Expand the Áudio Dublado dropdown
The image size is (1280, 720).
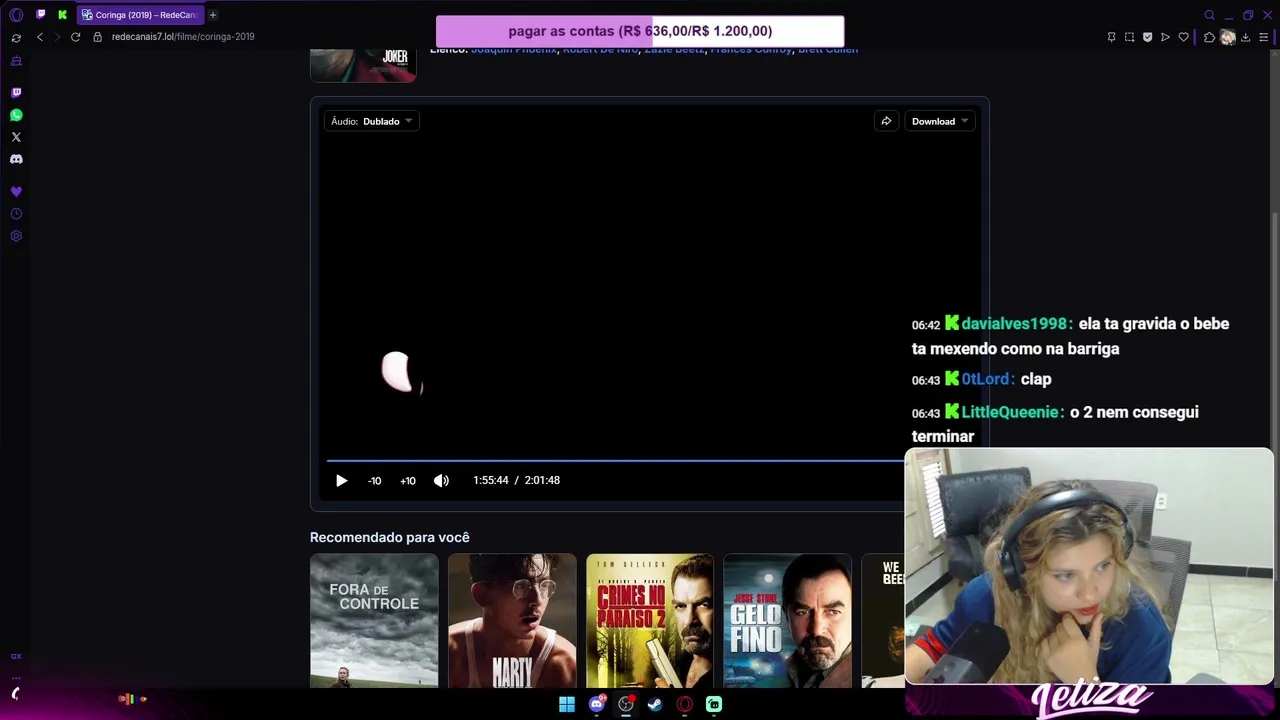pos(372,121)
